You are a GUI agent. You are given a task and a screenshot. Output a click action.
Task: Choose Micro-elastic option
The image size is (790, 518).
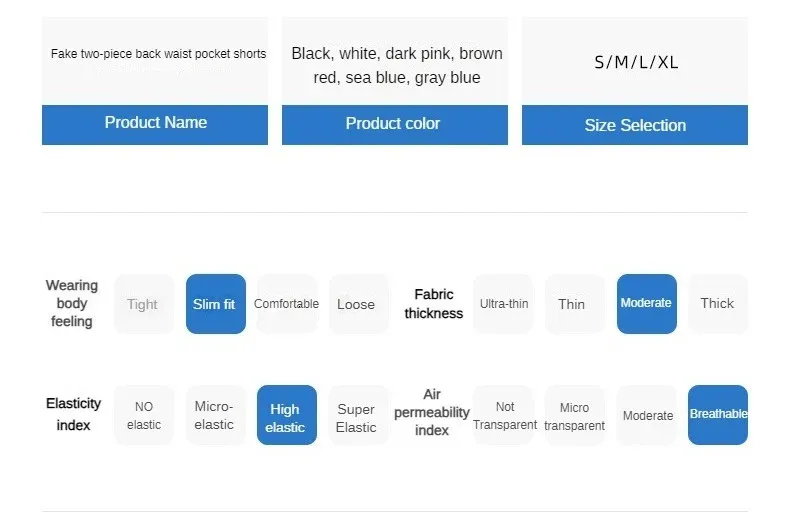pos(215,415)
